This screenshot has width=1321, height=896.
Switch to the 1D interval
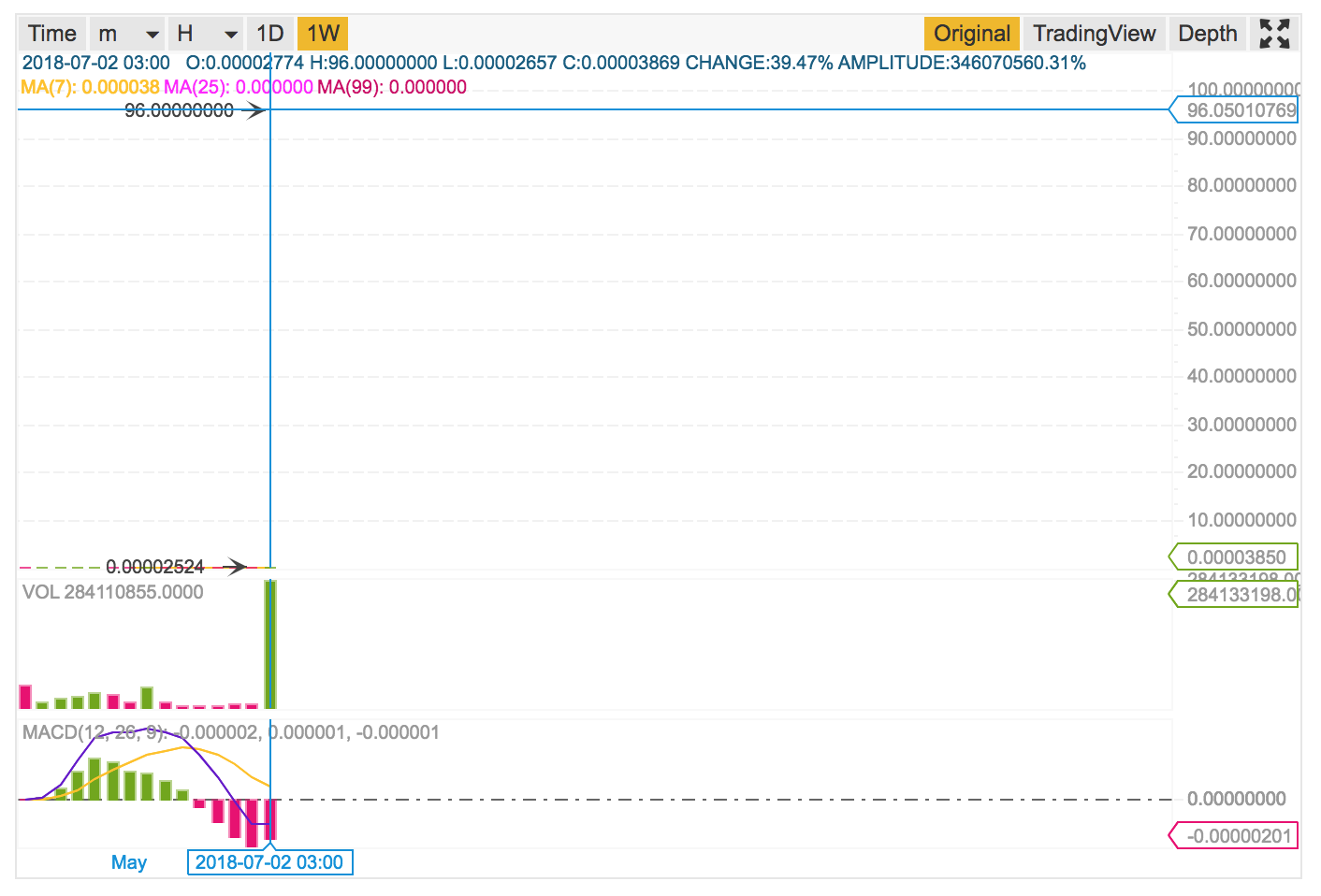270,34
